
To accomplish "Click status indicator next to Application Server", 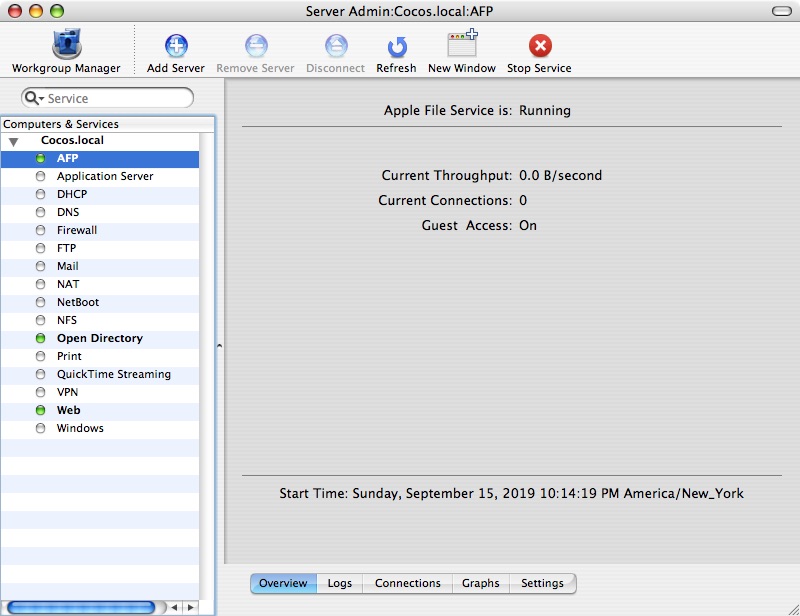I will [x=40, y=176].
